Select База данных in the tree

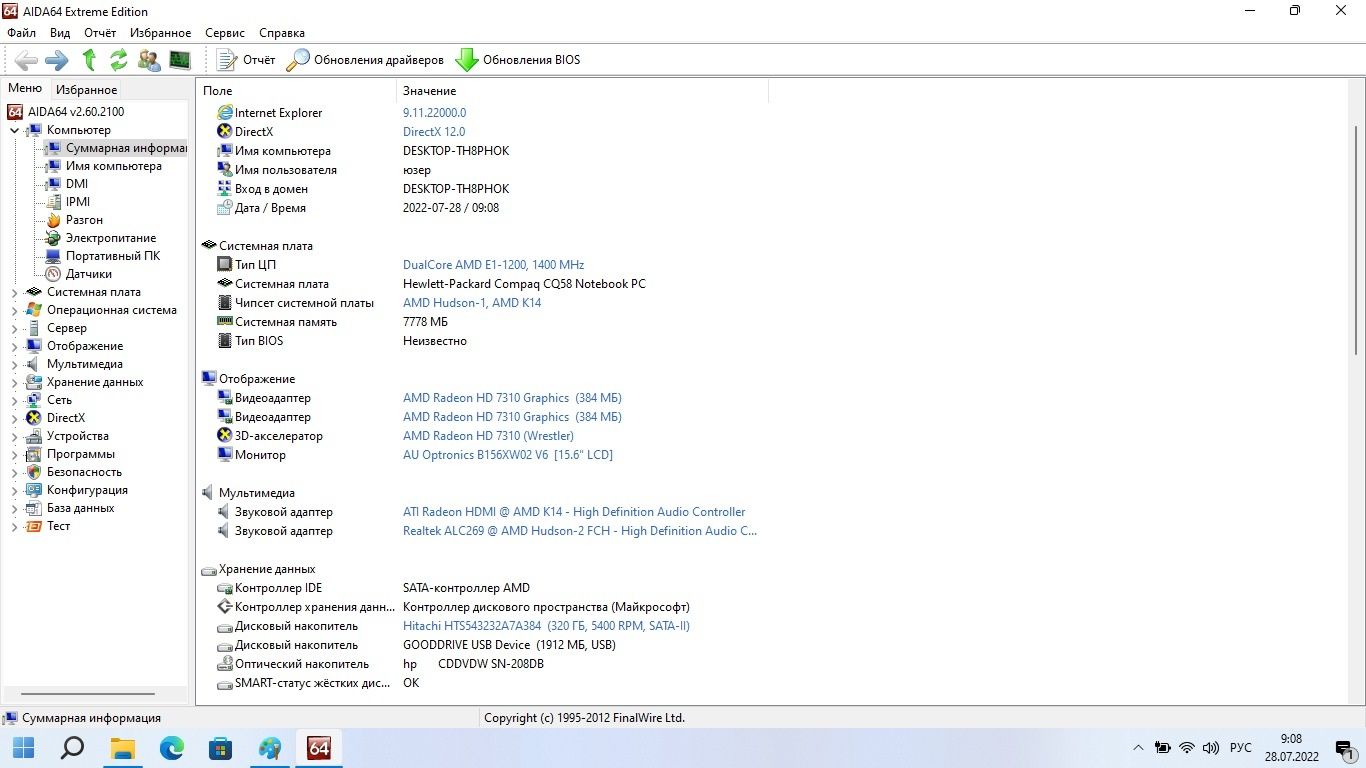click(80, 508)
